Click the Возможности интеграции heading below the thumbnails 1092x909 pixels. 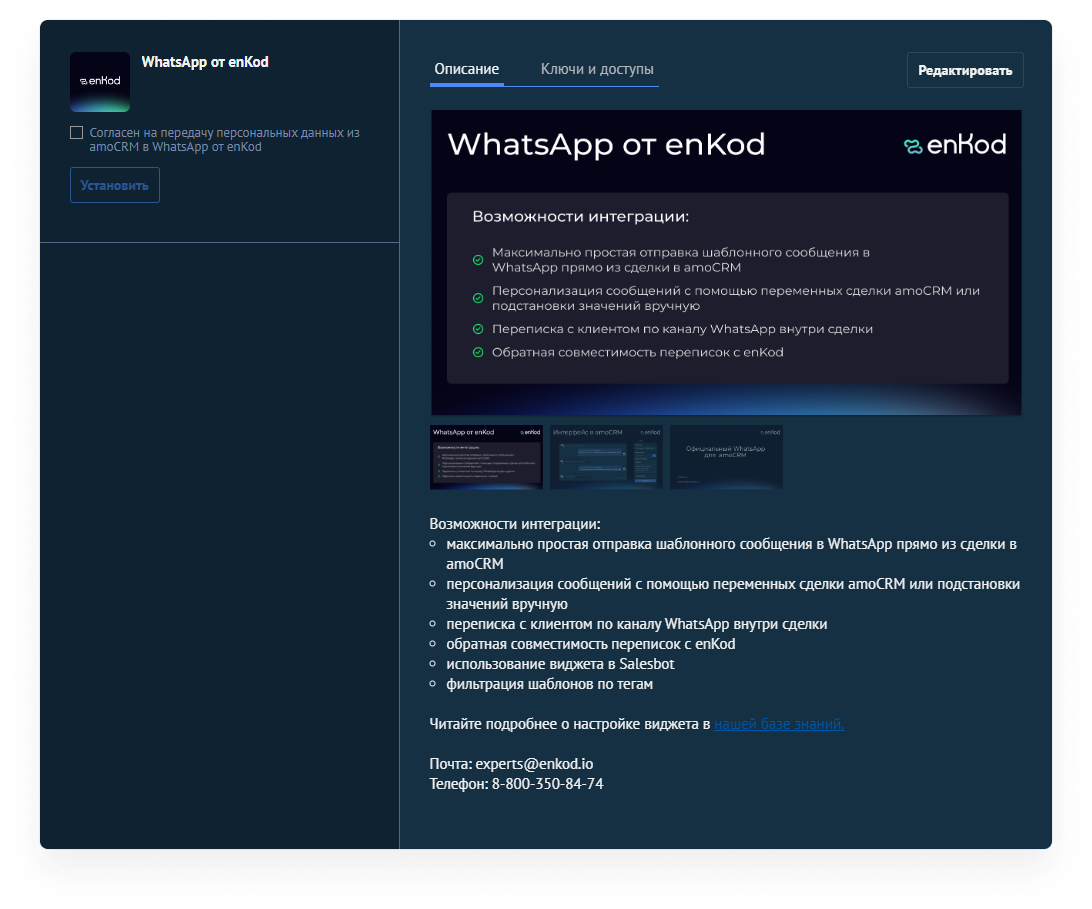coord(515,524)
